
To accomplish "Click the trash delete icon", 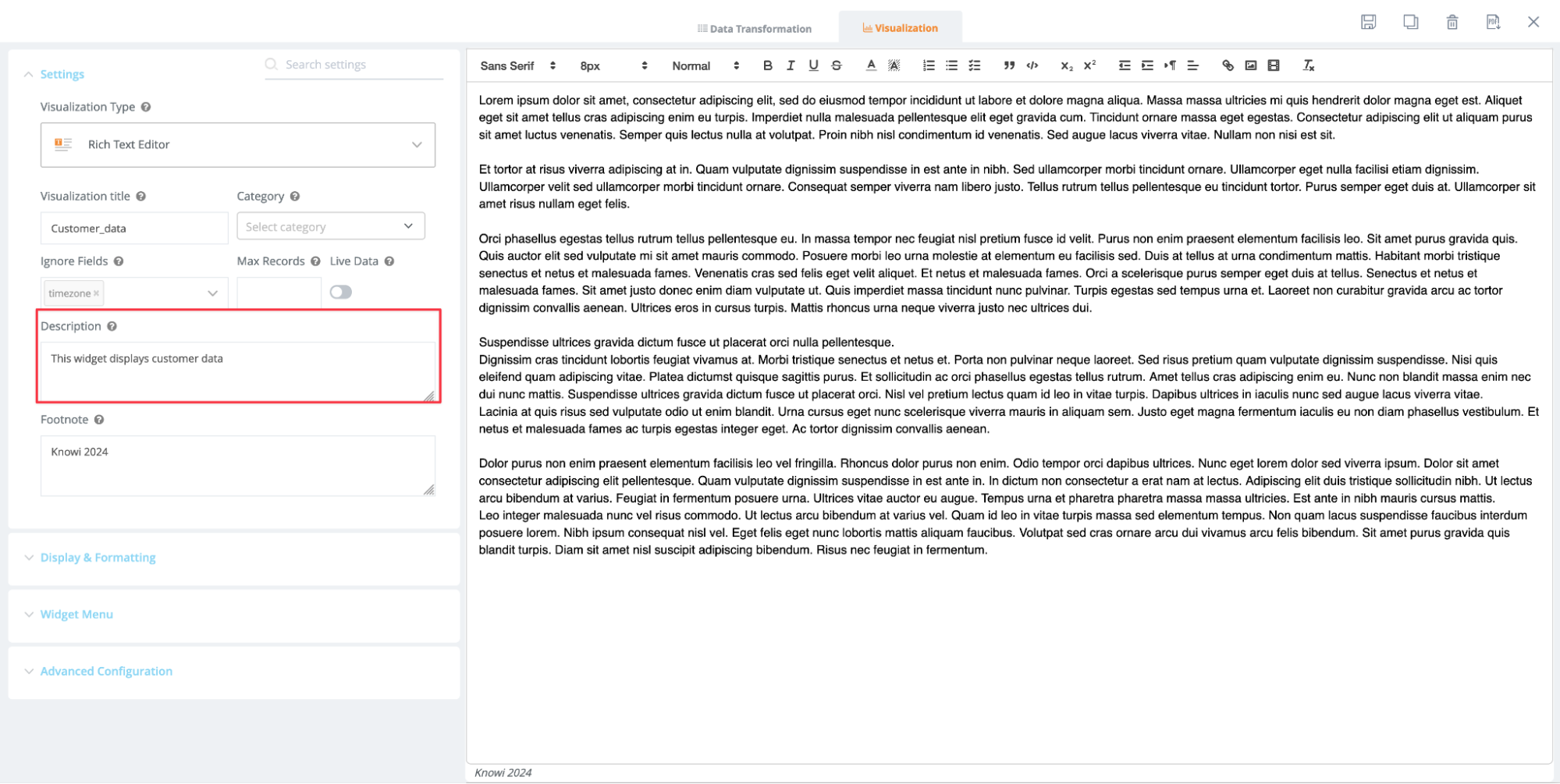I will [x=1452, y=22].
